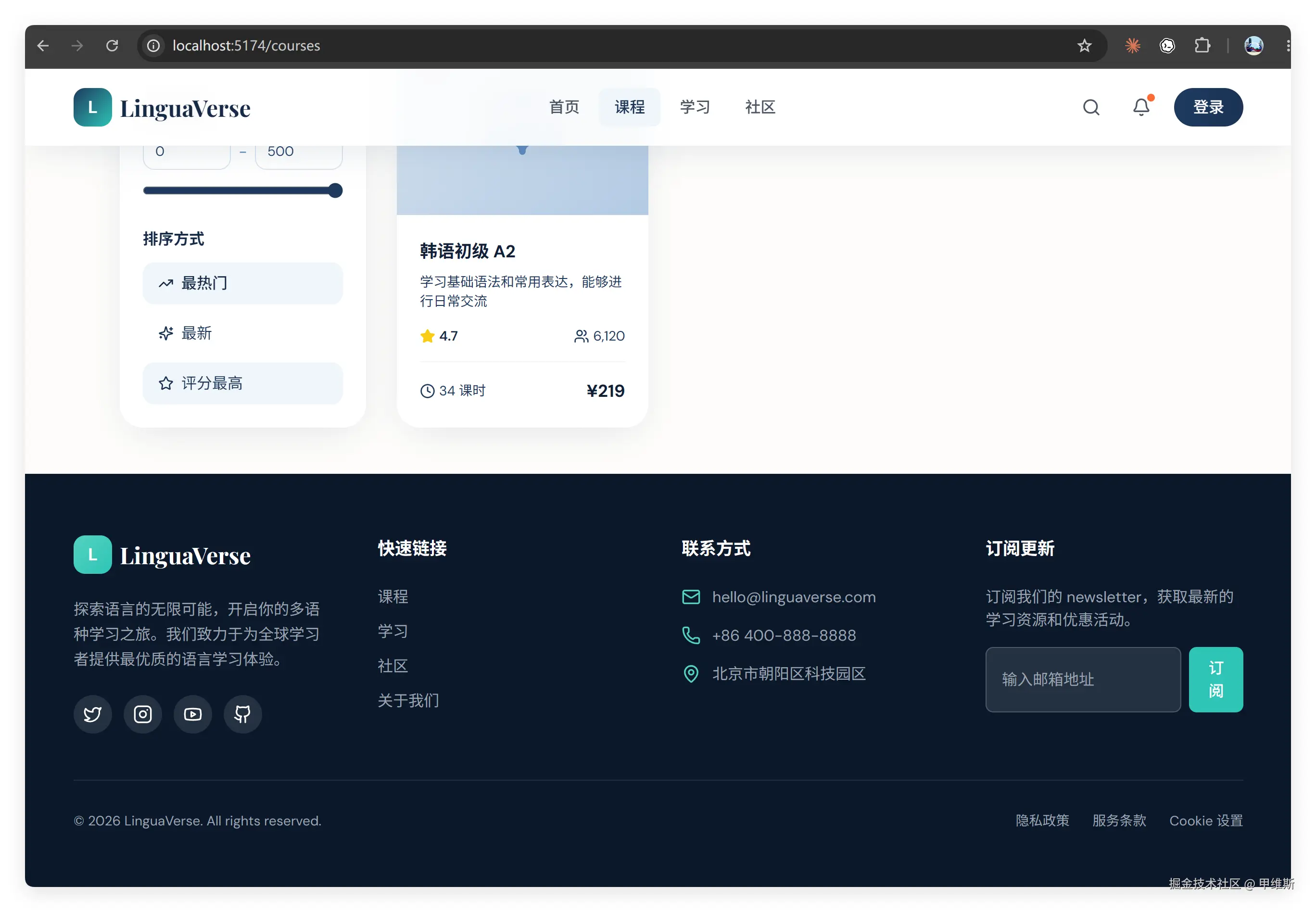1316x912 pixels.
Task: Click the LinguaVerse header wordmark
Action: coord(185,109)
